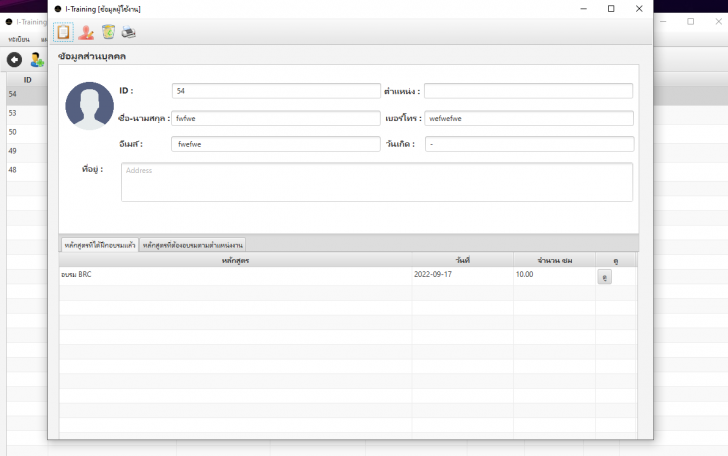
Task: Select row 48 in background list
Action: pyautogui.click(x=27, y=170)
